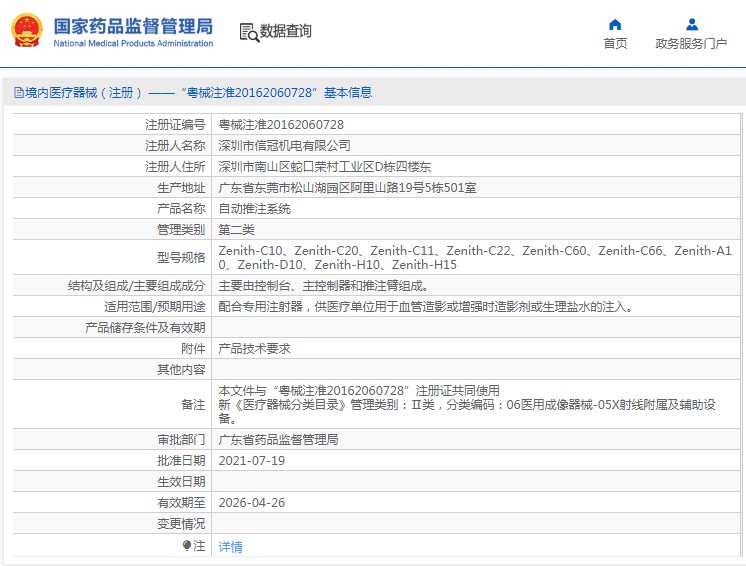
Task: Click the 数据查询 text label
Action: coord(286,32)
